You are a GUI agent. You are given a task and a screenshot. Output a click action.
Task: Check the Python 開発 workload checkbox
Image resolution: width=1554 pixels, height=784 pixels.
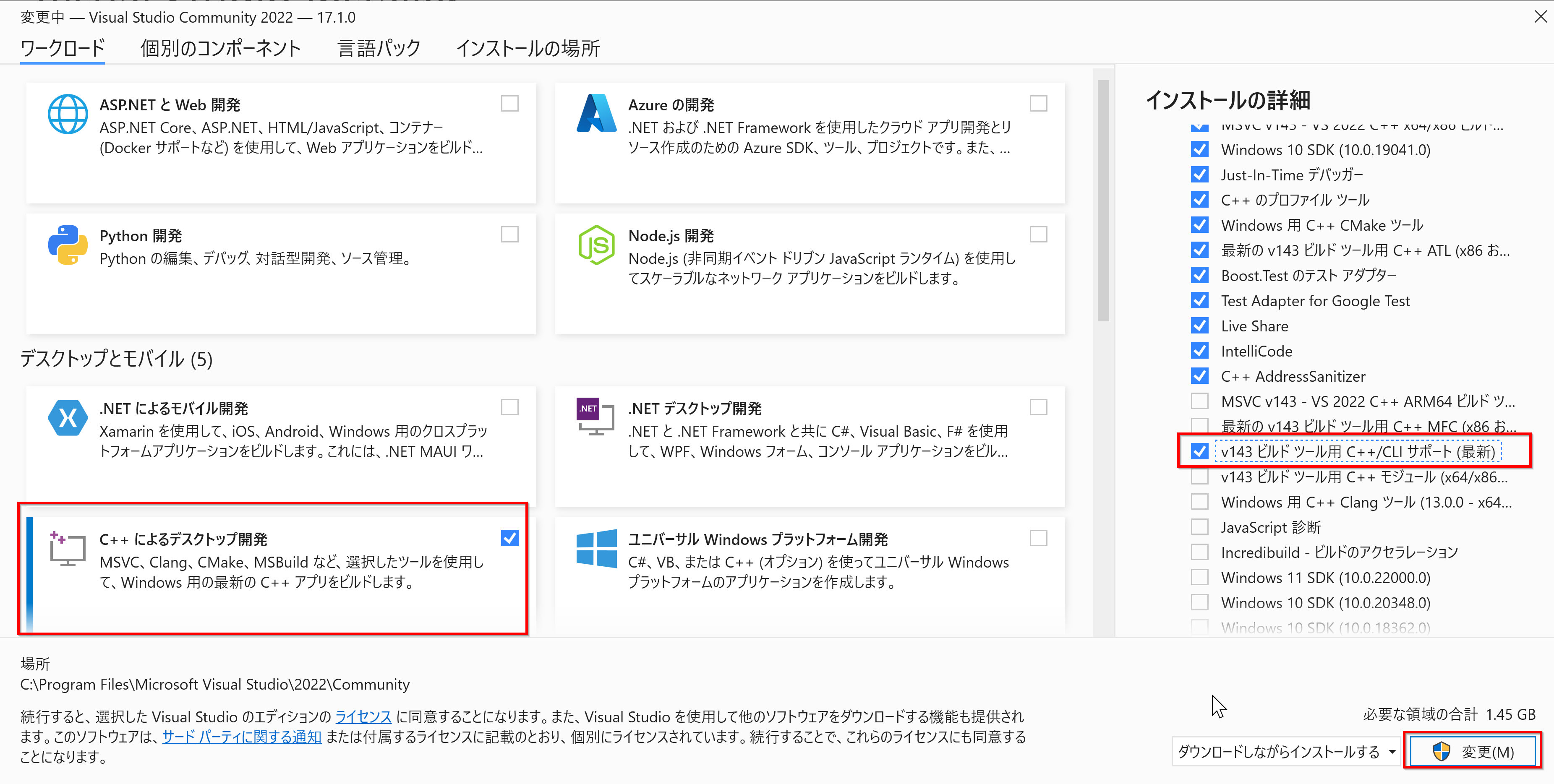[x=510, y=234]
